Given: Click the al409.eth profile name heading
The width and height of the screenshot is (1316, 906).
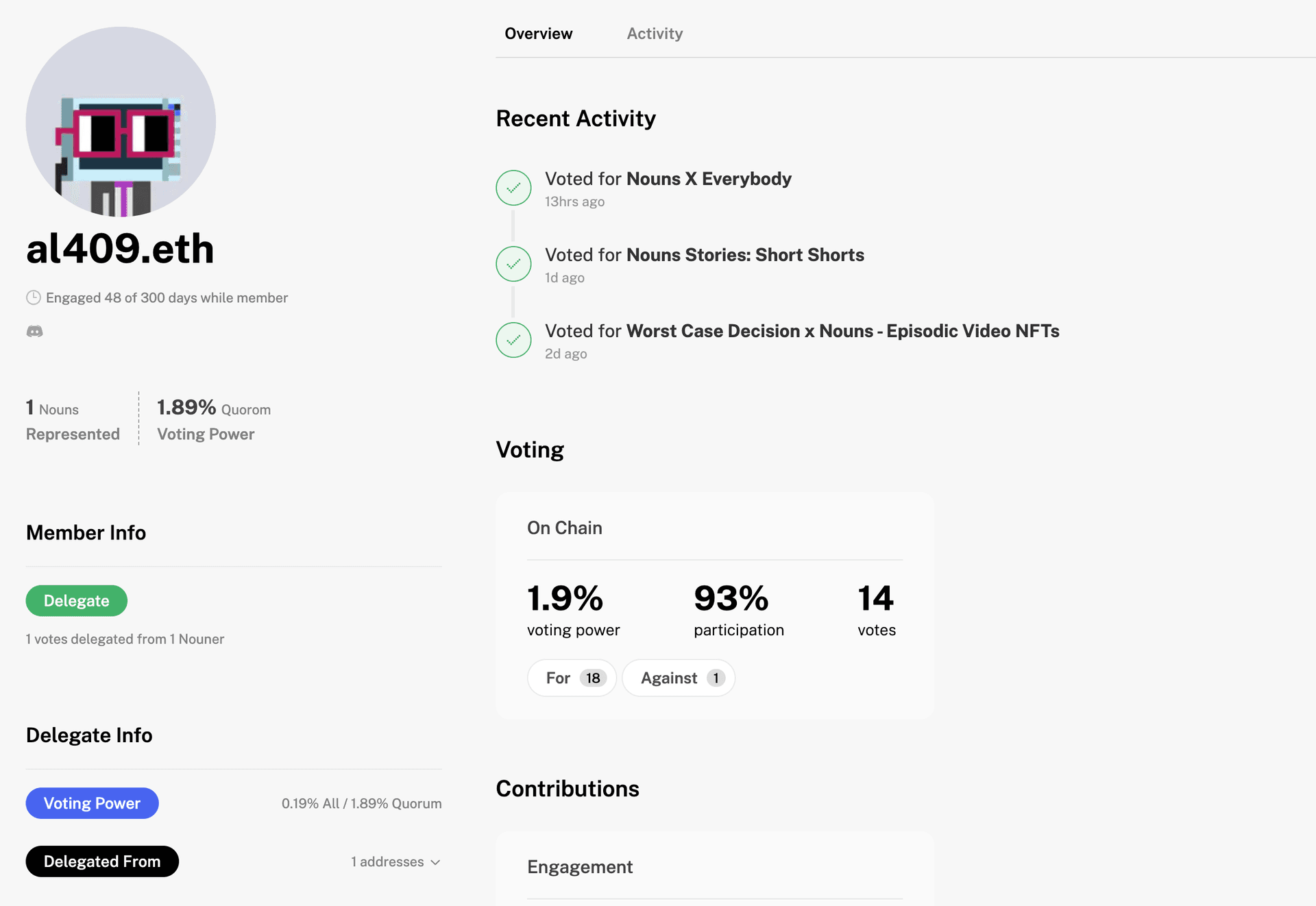Looking at the screenshot, I should [121, 248].
